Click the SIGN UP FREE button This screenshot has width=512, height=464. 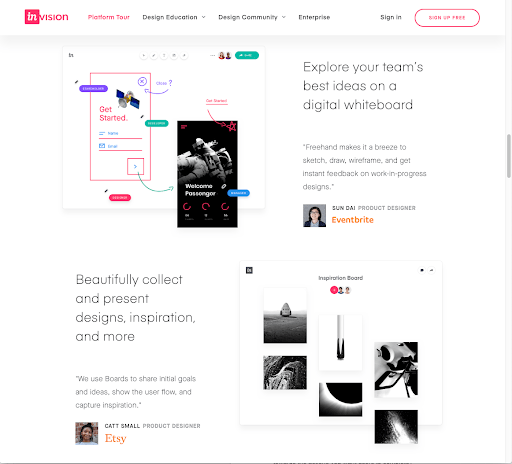[447, 18]
